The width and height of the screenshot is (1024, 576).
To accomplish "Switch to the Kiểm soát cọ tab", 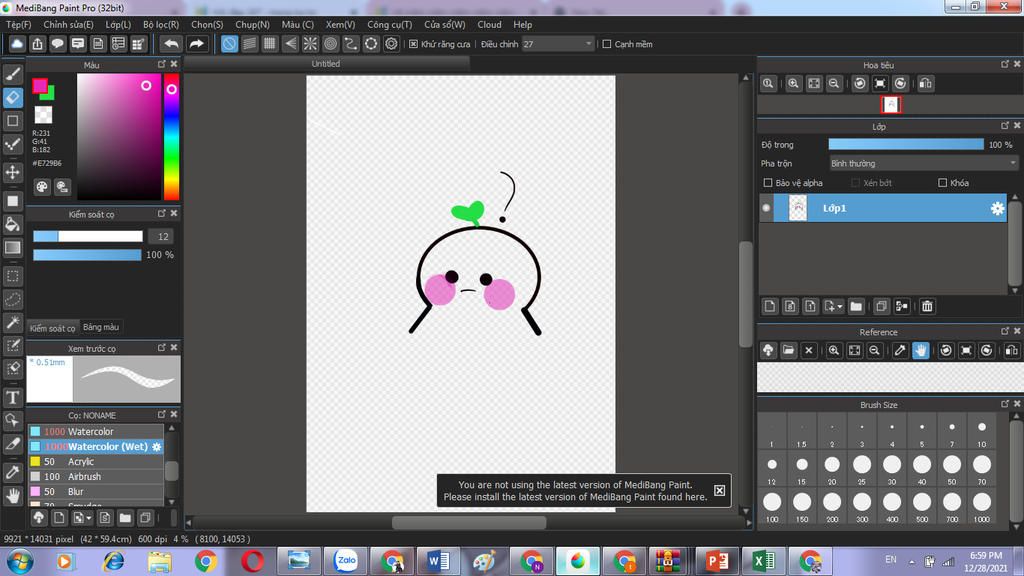I will click(53, 328).
